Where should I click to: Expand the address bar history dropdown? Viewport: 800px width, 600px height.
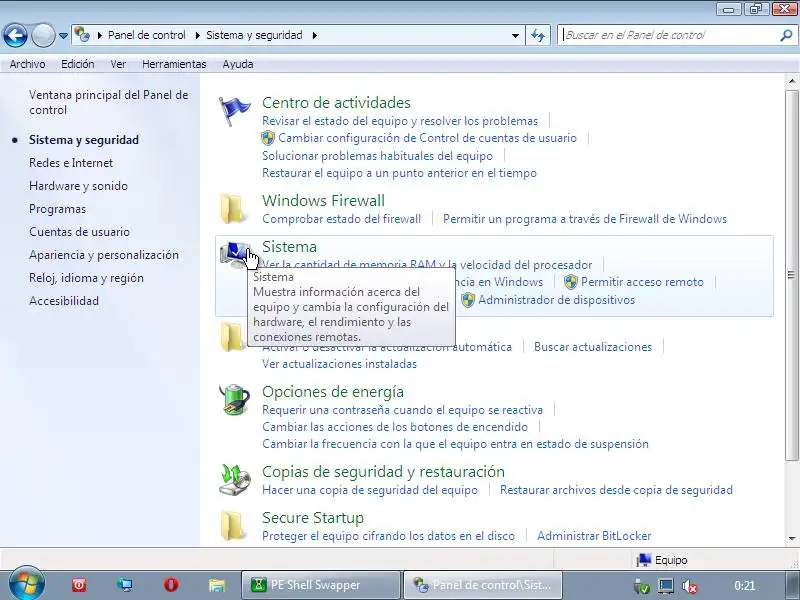click(x=515, y=35)
